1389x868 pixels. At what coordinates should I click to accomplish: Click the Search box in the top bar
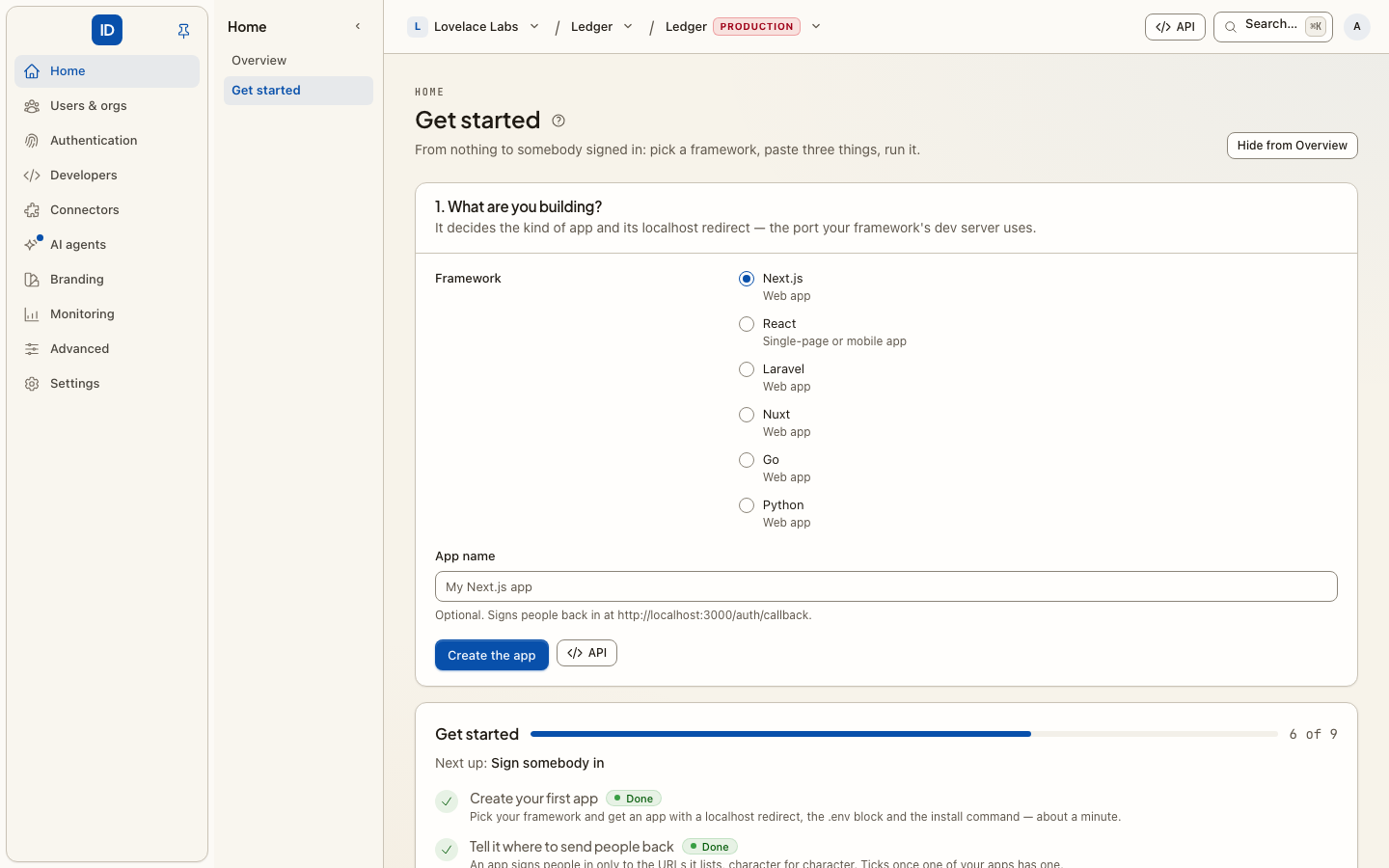1273,27
